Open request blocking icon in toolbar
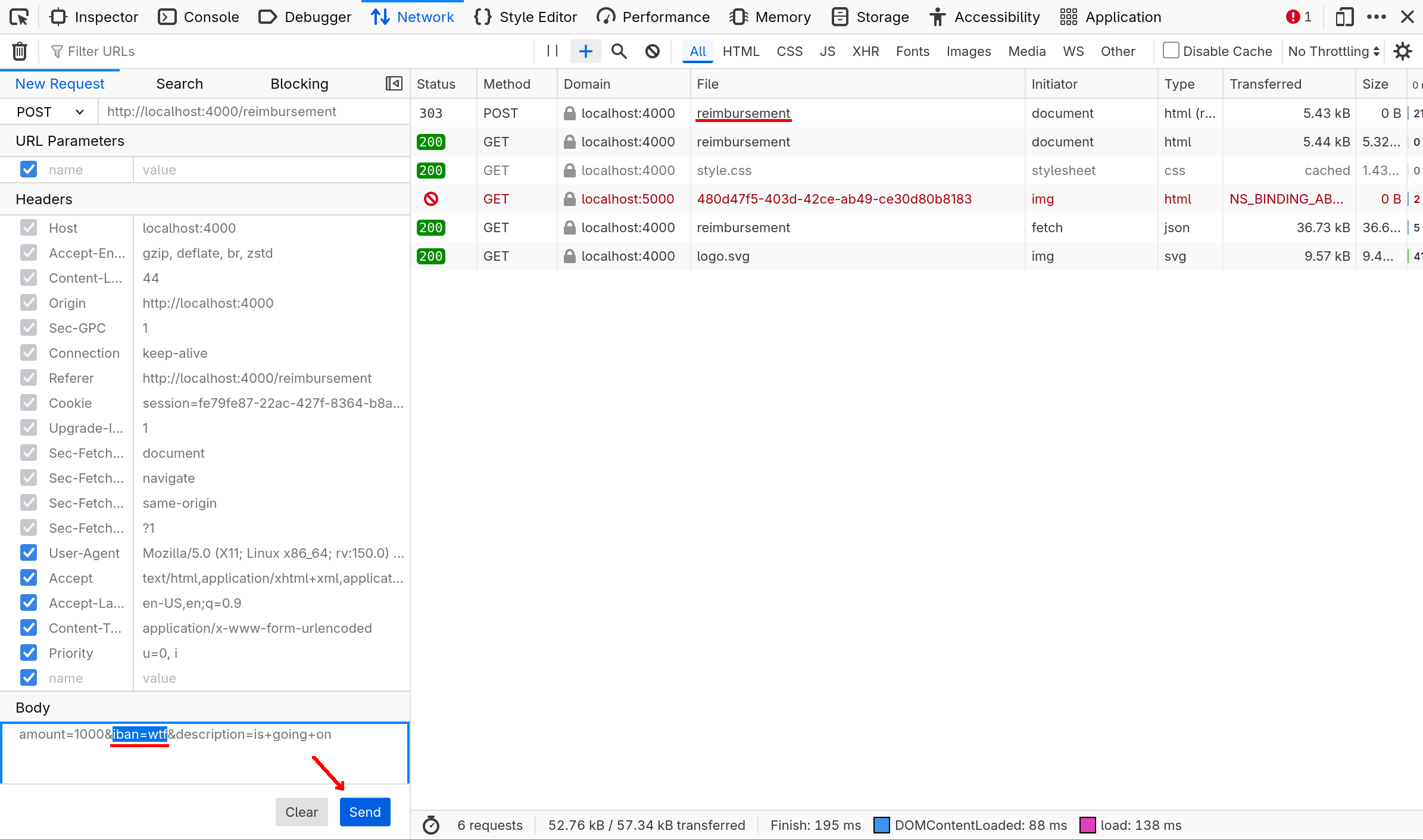The height and width of the screenshot is (840, 1423). pyautogui.click(x=653, y=51)
